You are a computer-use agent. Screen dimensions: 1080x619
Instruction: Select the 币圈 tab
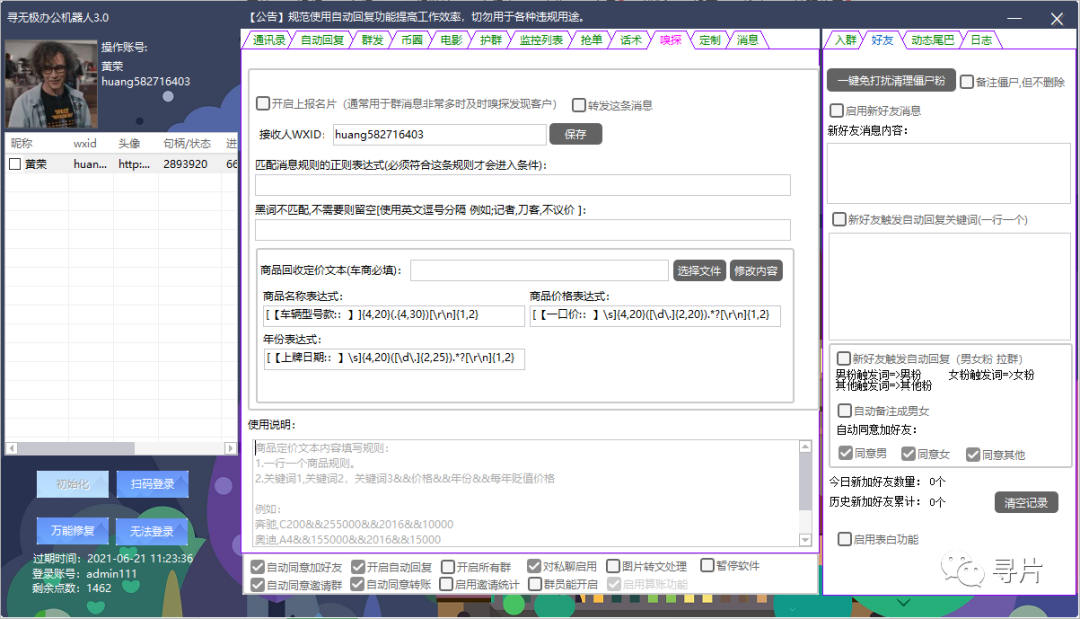(411, 40)
